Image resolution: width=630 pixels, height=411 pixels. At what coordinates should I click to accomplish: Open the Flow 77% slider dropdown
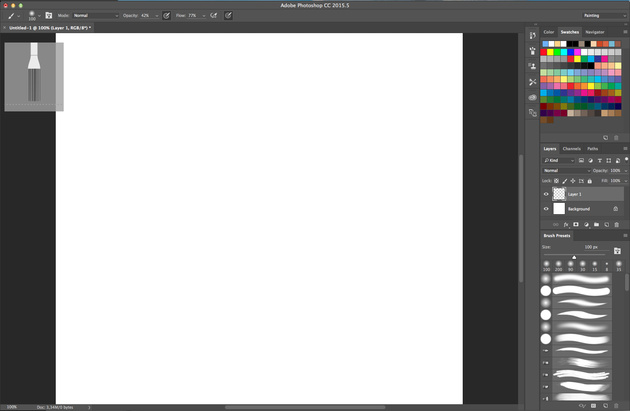click(204, 16)
